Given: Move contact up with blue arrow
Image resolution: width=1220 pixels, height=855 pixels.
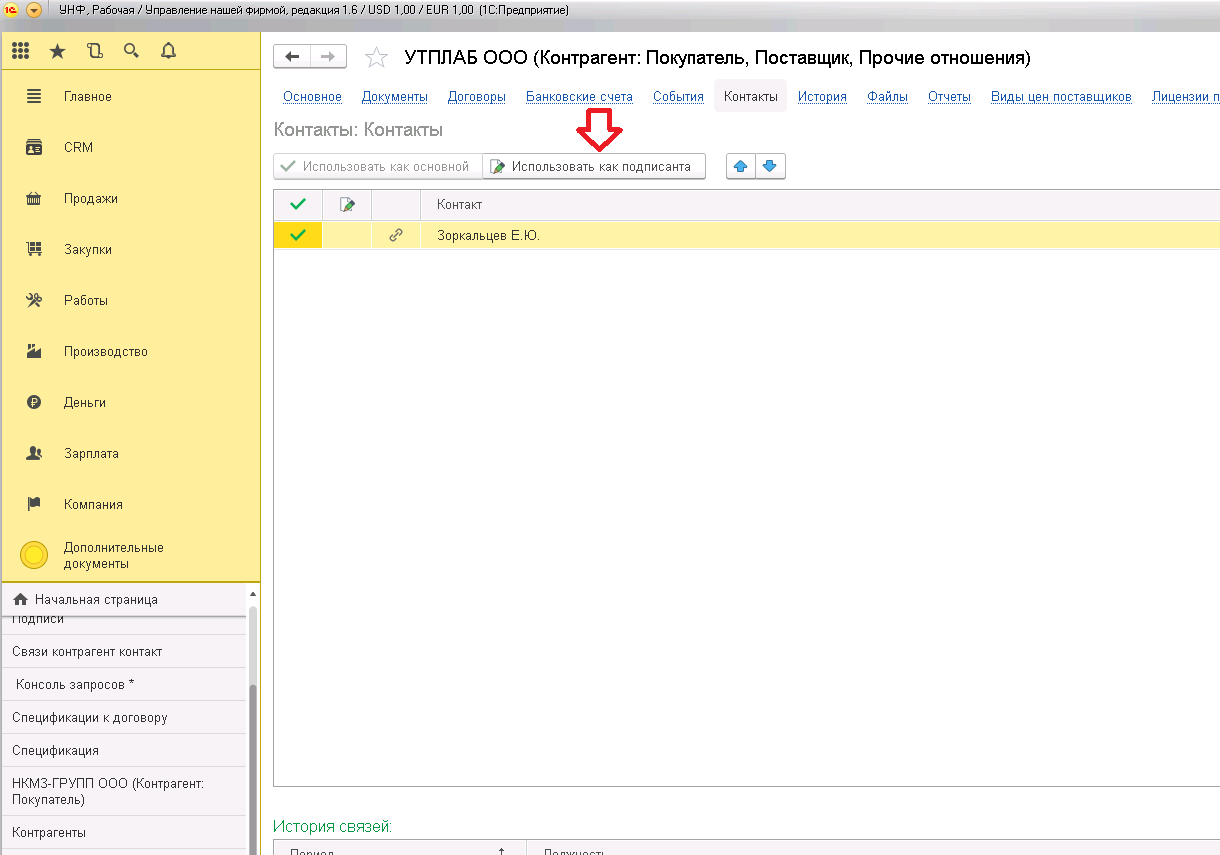Looking at the screenshot, I should pyautogui.click(x=740, y=167).
